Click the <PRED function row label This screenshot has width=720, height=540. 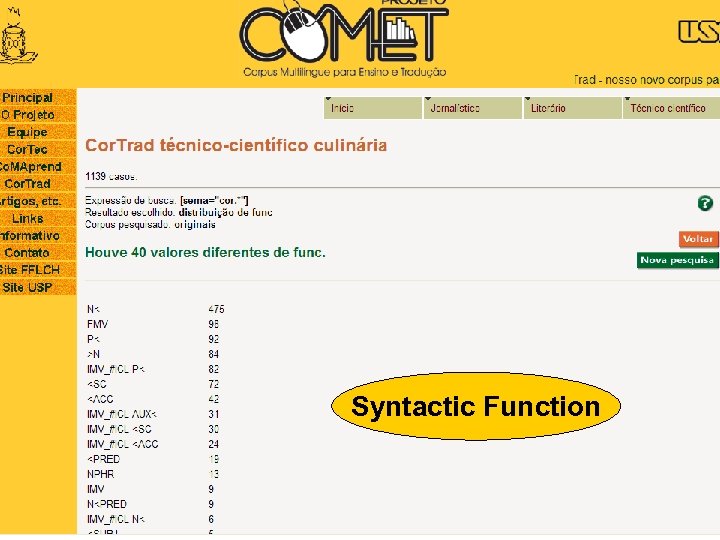tap(103, 459)
